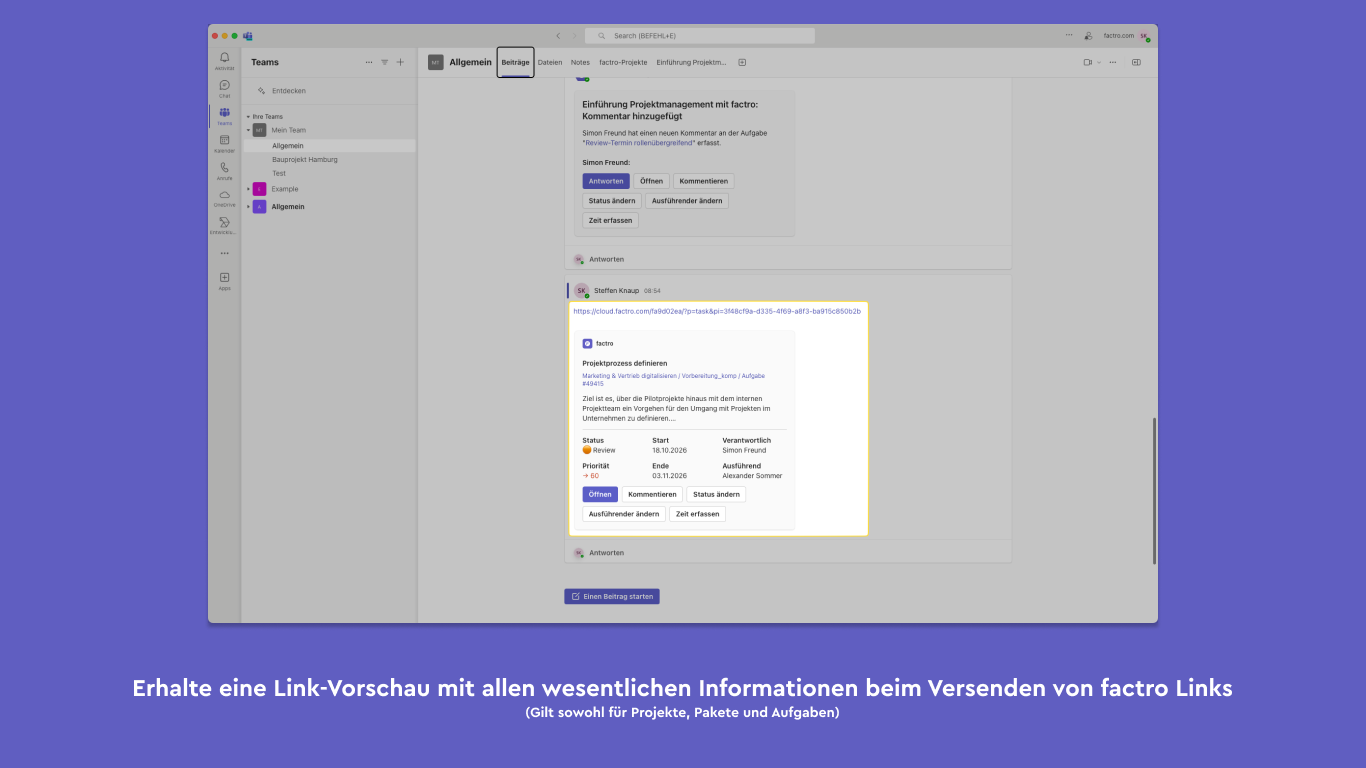Click the filter icon in the Teams header
Image resolution: width=1366 pixels, height=768 pixels.
(x=384, y=62)
